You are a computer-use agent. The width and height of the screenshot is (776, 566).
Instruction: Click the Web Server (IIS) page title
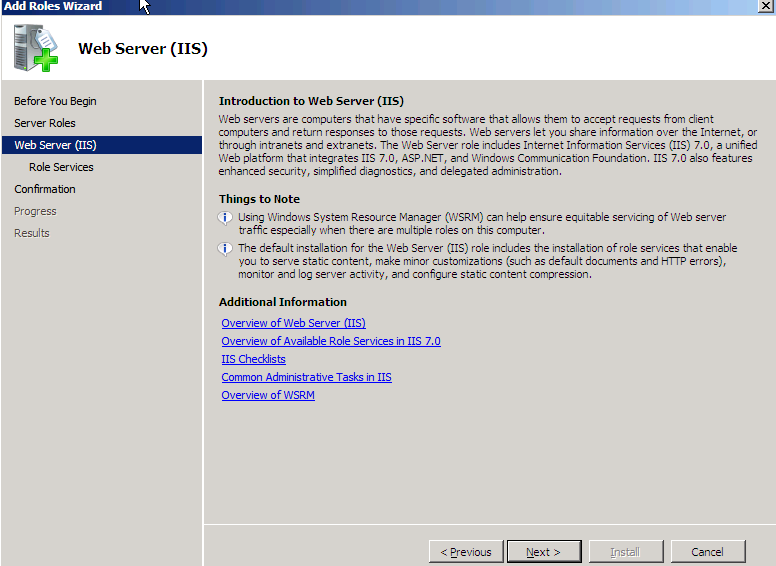143,48
